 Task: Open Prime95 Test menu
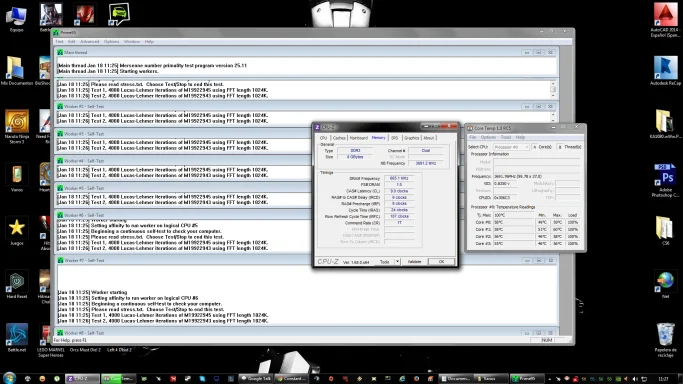click(59, 42)
